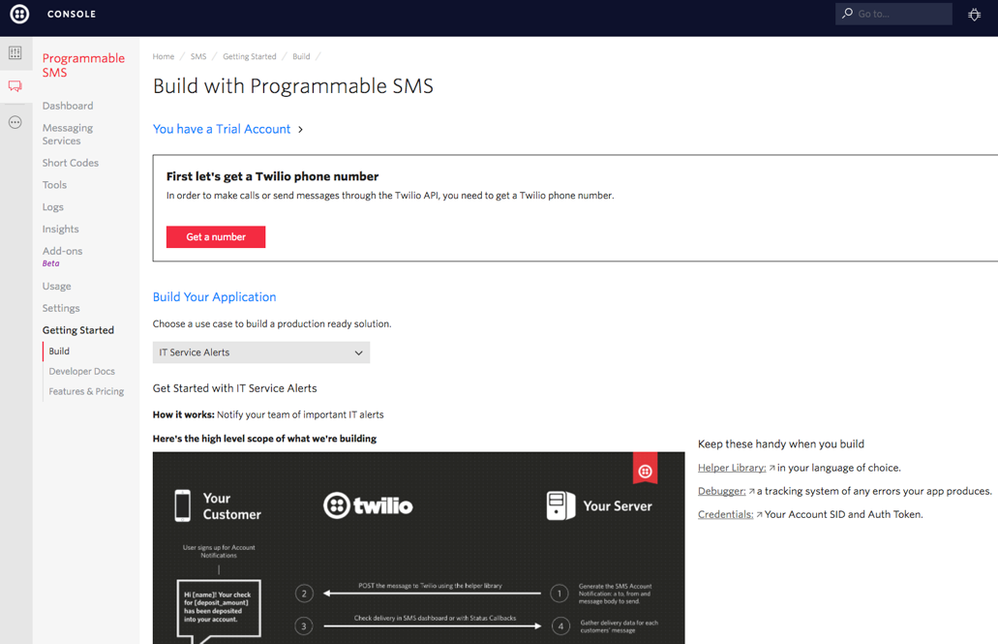The width and height of the screenshot is (998, 644).
Task: Click the sample SMS message bubble in diagram
Action: (218, 609)
